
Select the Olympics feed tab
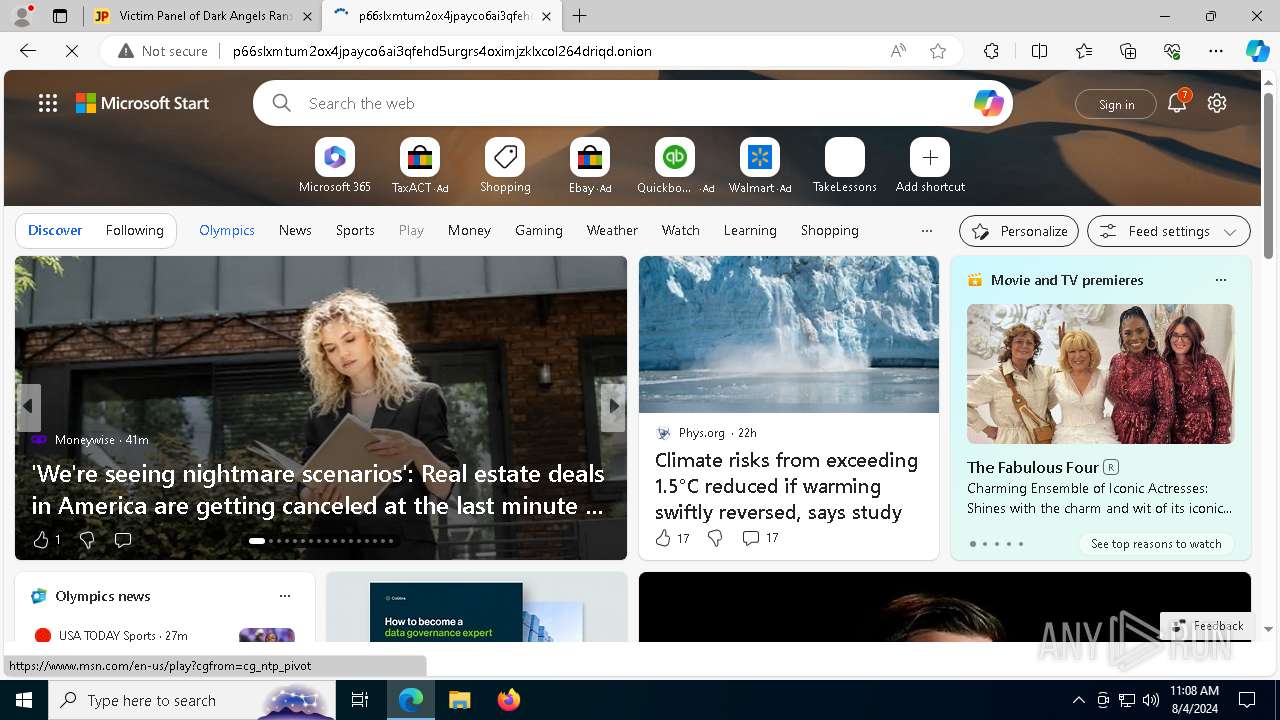tap(227, 230)
